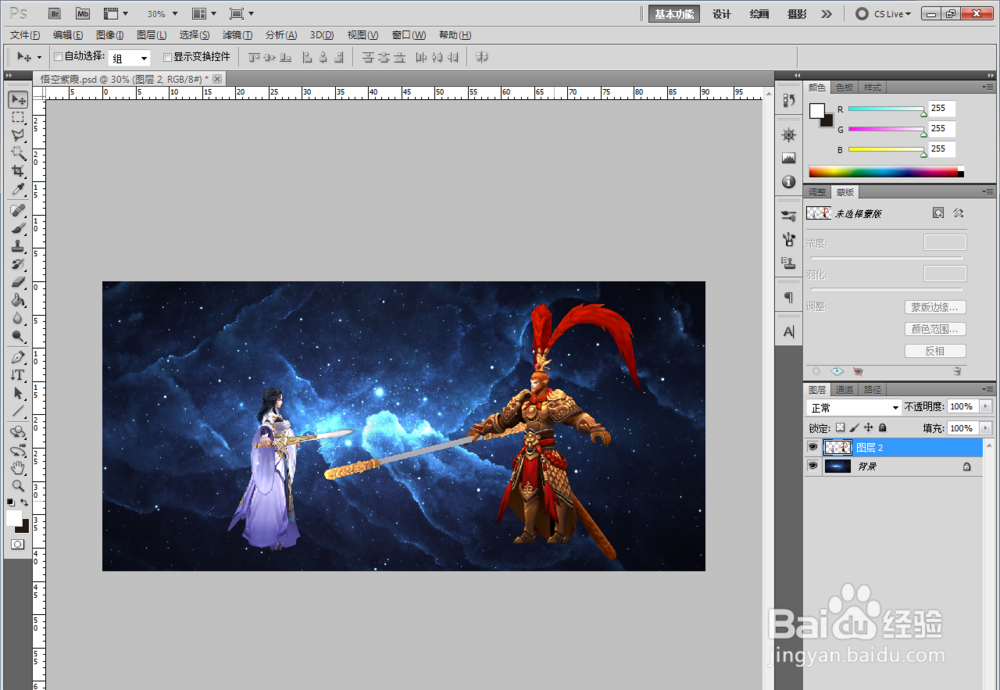The height and width of the screenshot is (690, 1000).
Task: Select the Hand tool
Action: tap(18, 467)
